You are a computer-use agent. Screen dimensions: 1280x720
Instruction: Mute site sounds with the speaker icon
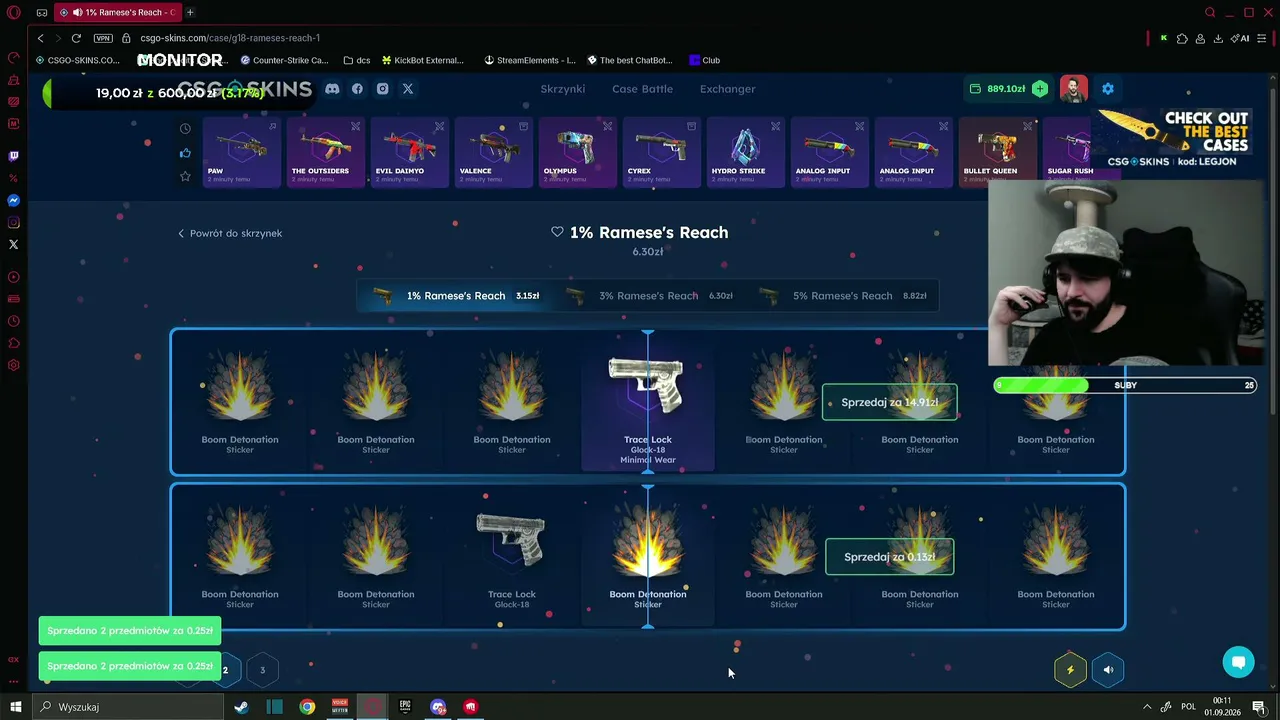click(x=1108, y=670)
